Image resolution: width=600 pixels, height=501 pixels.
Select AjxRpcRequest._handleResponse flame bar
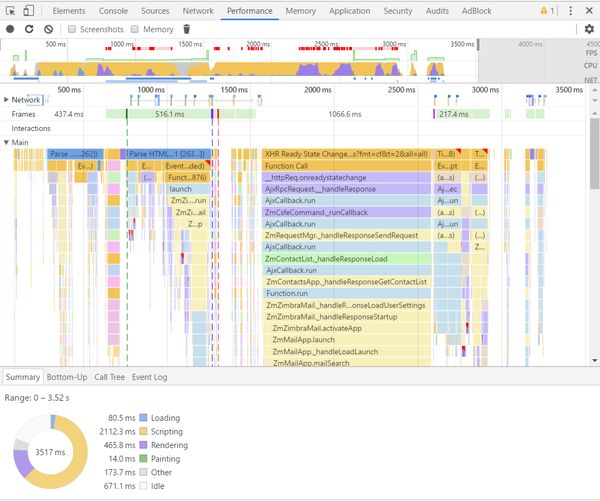pyautogui.click(x=346, y=189)
